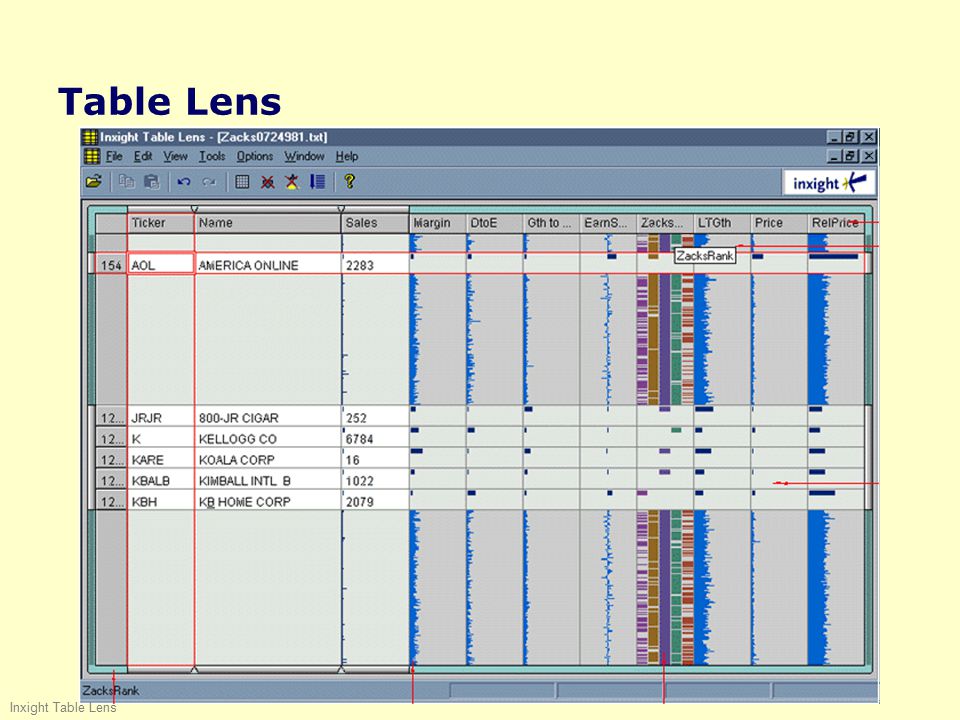Open the View menu
Screen dimensions: 960x720
[x=175, y=156]
